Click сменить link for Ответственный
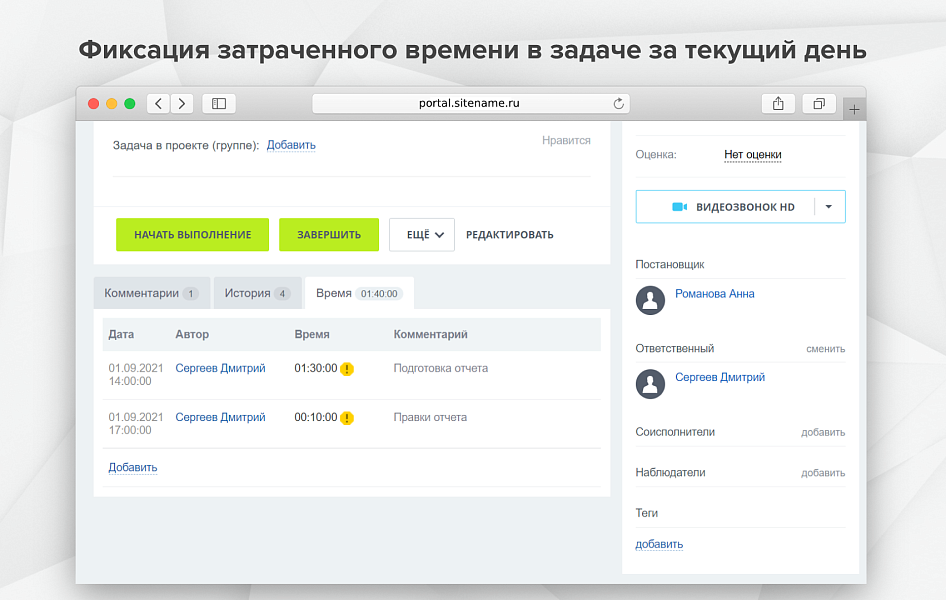The width and height of the screenshot is (946, 600). pyautogui.click(x=825, y=349)
